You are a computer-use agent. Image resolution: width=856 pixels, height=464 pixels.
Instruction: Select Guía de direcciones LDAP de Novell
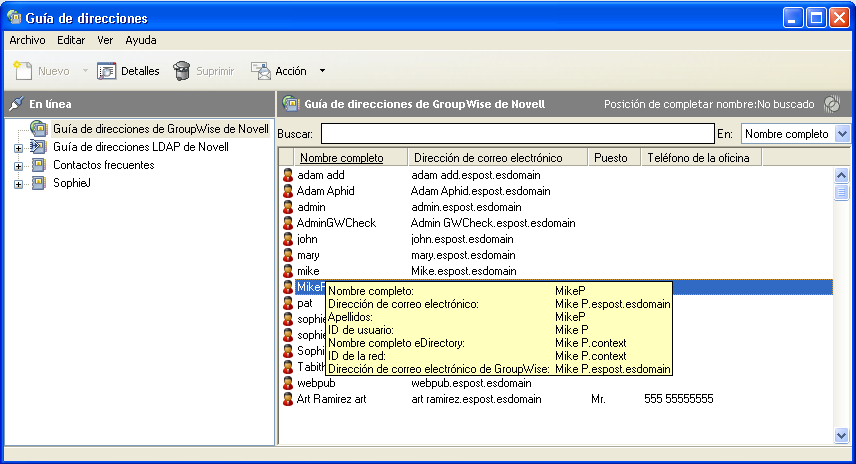point(141,147)
